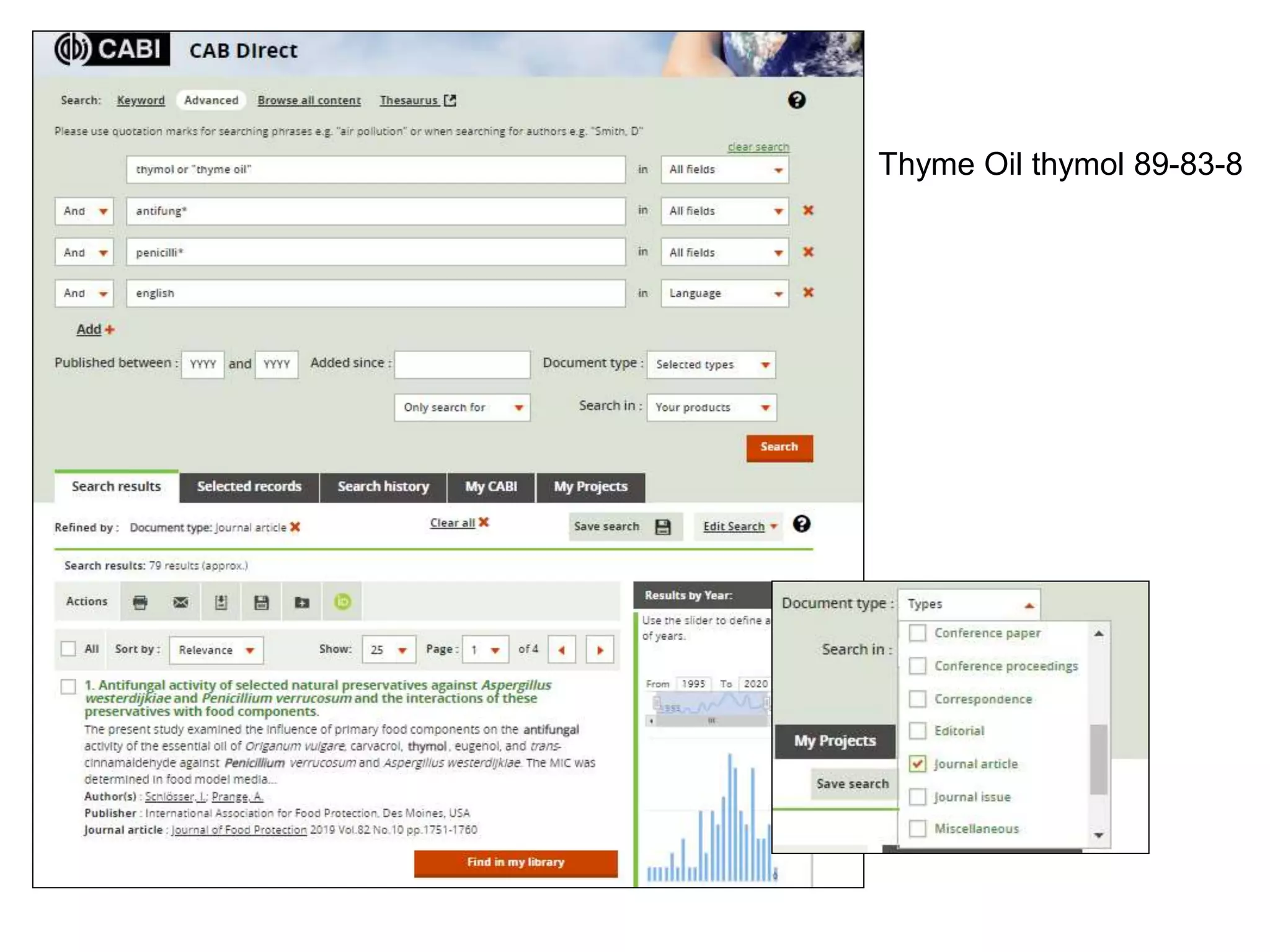
Task: Open the Show 25 per page dropdown
Action: coord(388,650)
